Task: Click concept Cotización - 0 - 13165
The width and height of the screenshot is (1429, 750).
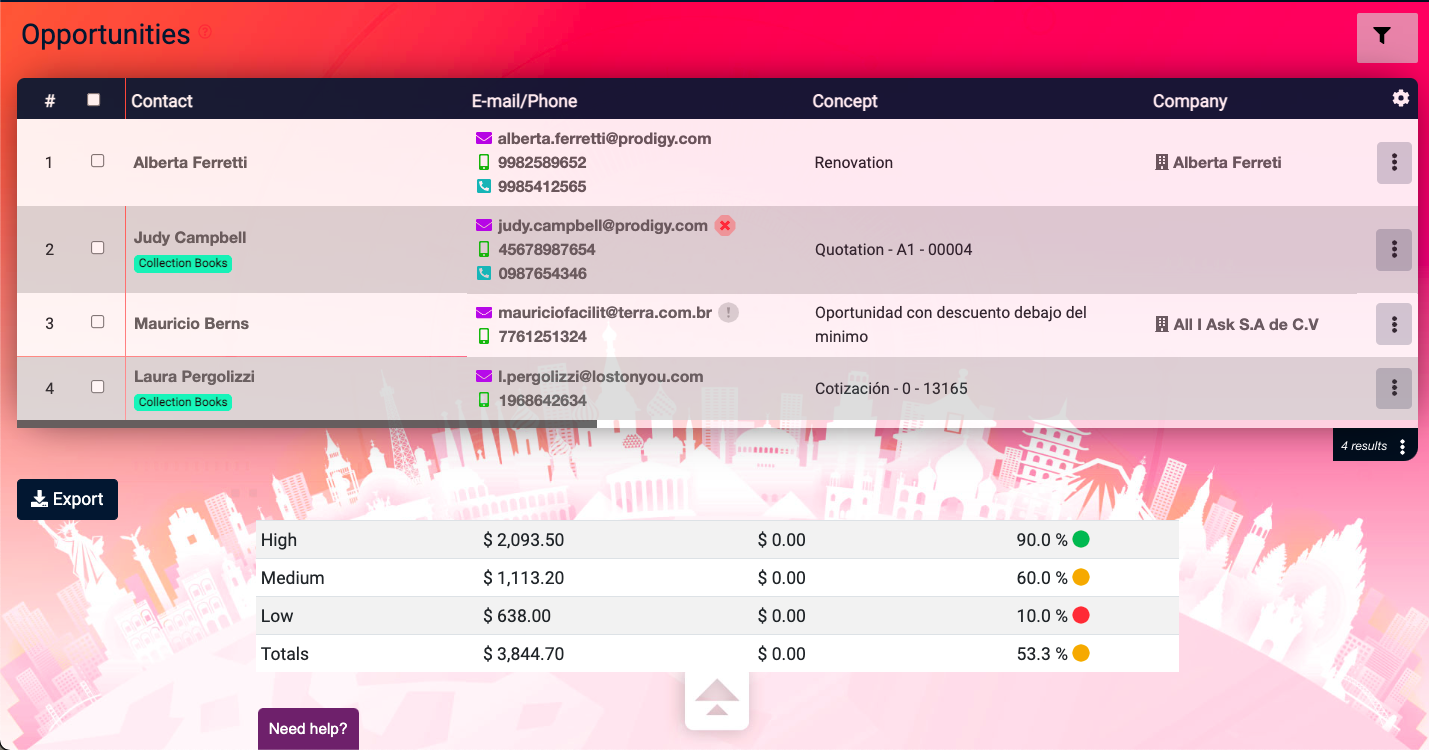Action: pos(891,389)
